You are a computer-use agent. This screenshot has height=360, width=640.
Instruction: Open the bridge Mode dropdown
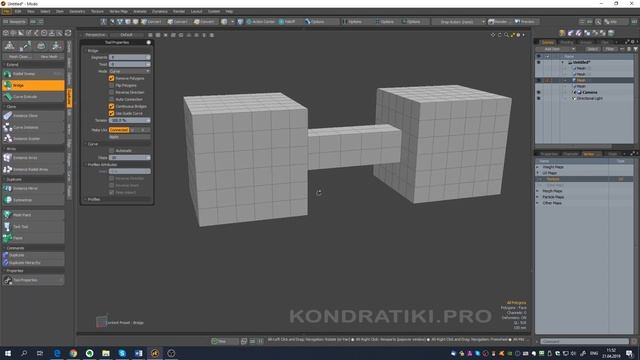coord(129,71)
